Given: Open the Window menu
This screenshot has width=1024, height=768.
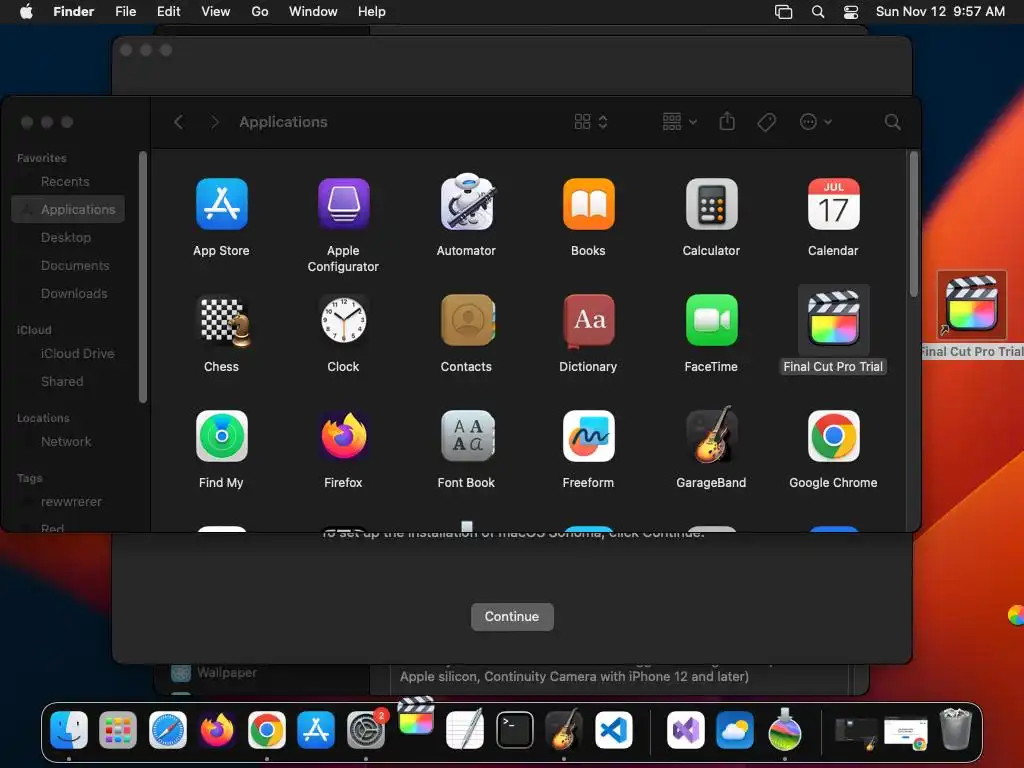Looking at the screenshot, I should pyautogui.click(x=313, y=12).
